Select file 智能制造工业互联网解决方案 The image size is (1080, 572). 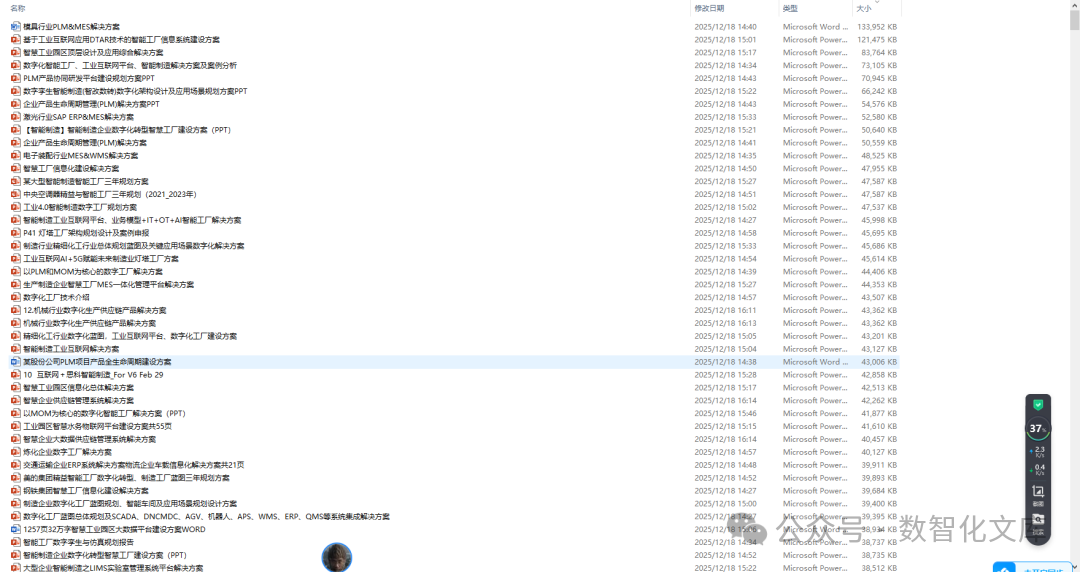(71, 349)
